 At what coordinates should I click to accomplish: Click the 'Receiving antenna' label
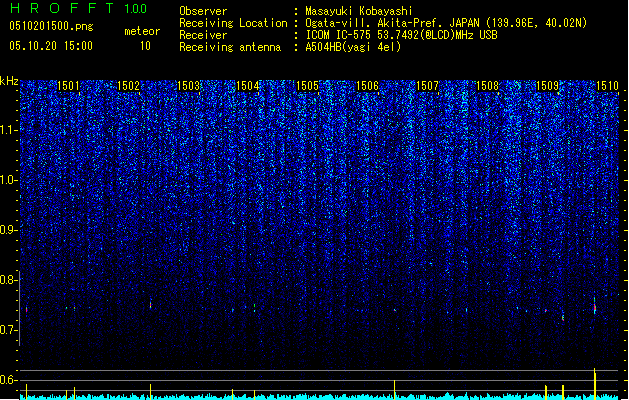click(x=230, y=47)
